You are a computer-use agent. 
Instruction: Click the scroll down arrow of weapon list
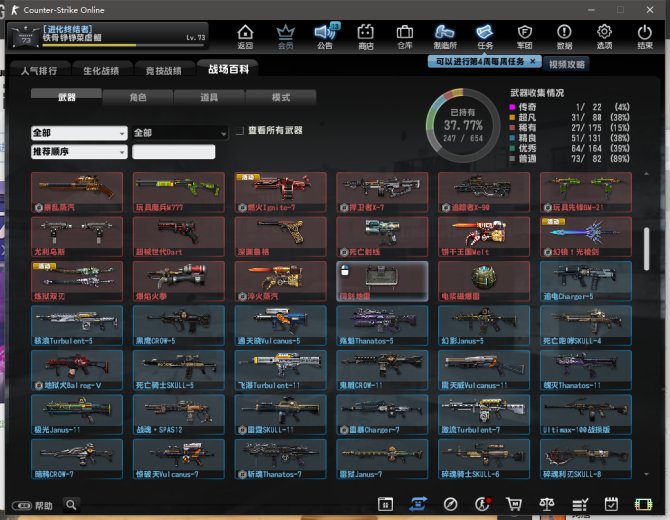click(646, 474)
